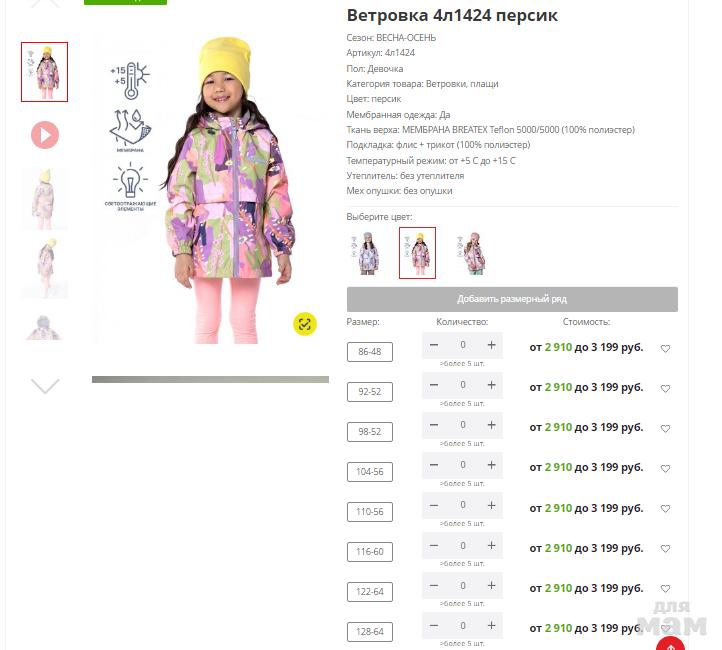Select size 122-64 button
Screen dimensions: 722x650
point(370,592)
